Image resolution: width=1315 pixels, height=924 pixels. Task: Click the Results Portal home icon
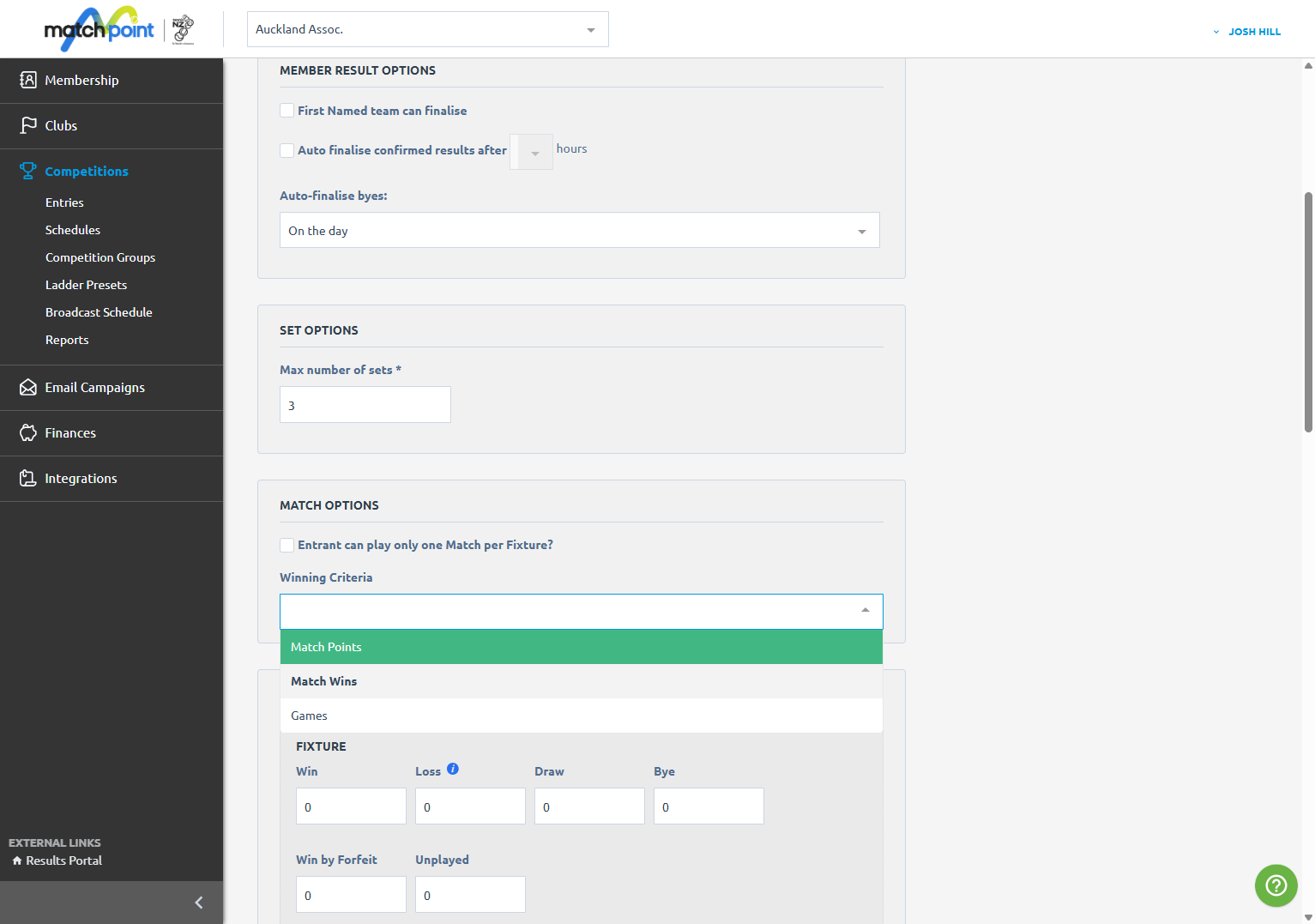(17, 861)
